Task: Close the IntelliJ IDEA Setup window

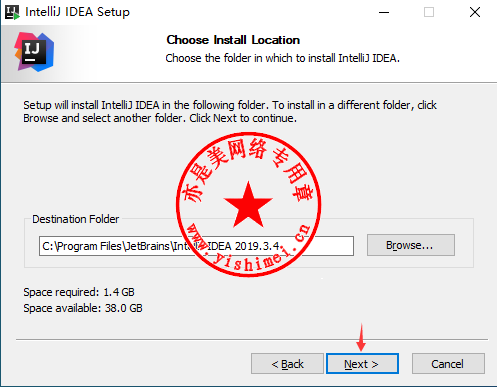Action: point(475,12)
